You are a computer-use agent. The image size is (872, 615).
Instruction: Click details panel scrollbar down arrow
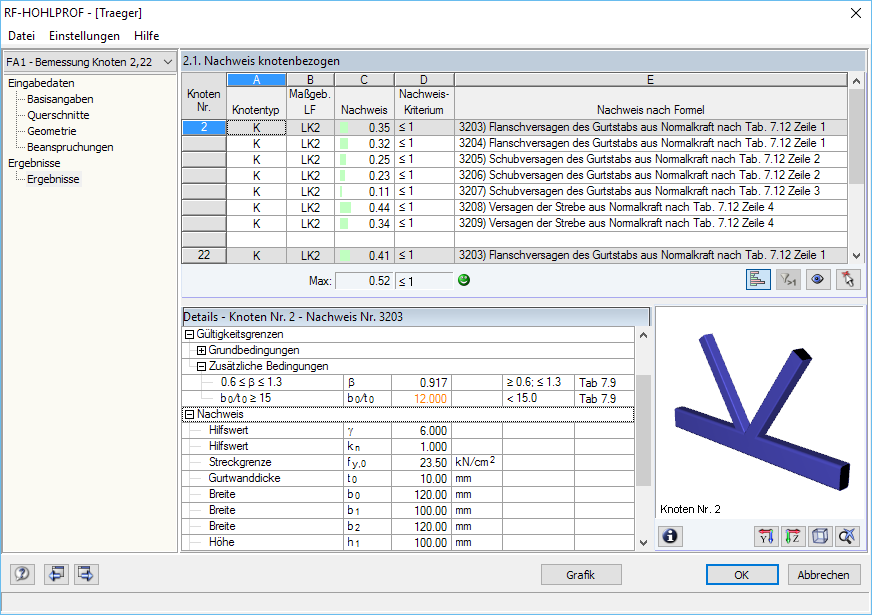coord(643,543)
